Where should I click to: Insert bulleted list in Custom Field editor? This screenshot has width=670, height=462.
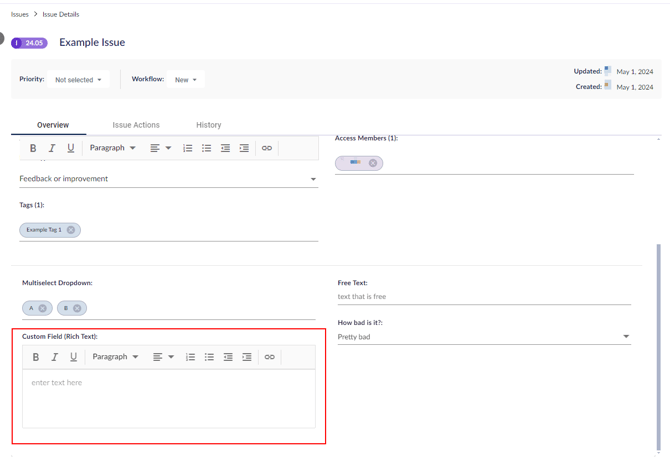[209, 357]
